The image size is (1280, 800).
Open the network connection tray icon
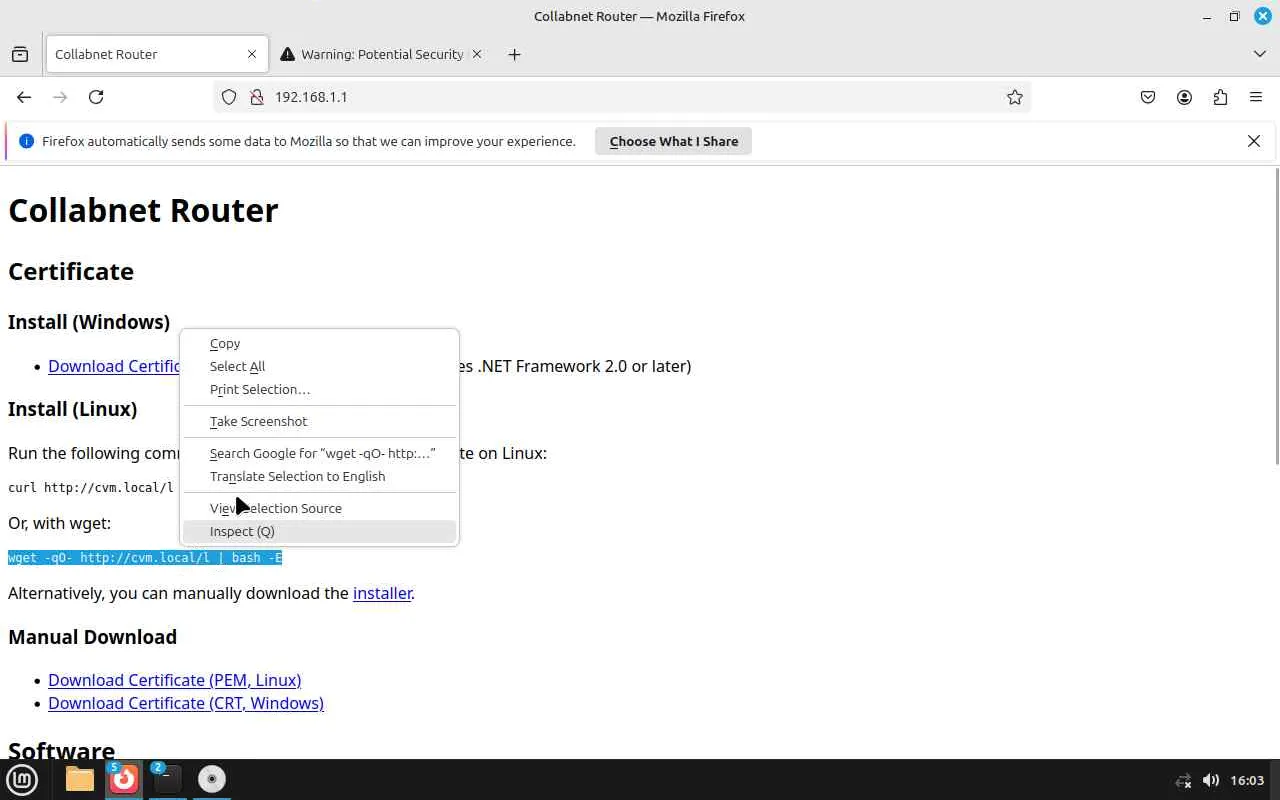(1183, 780)
